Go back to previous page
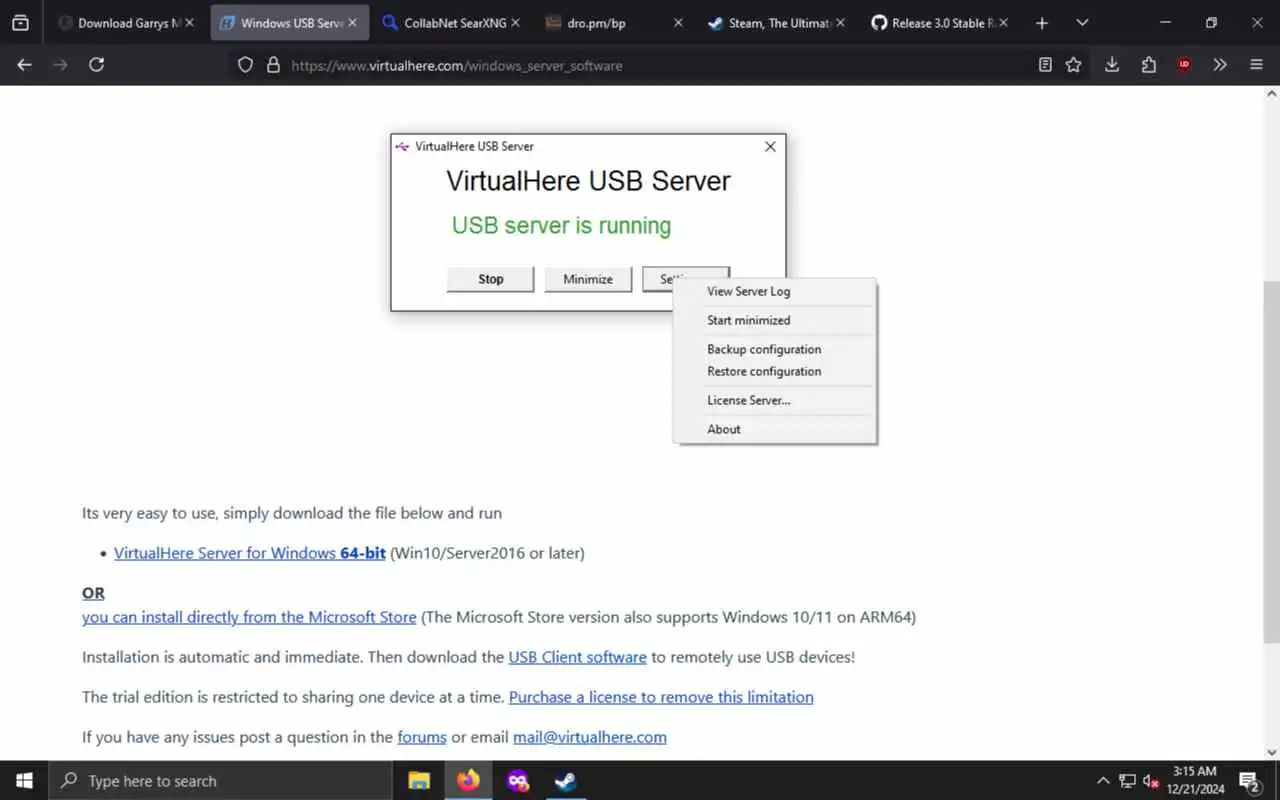The width and height of the screenshot is (1280, 800). (25, 65)
